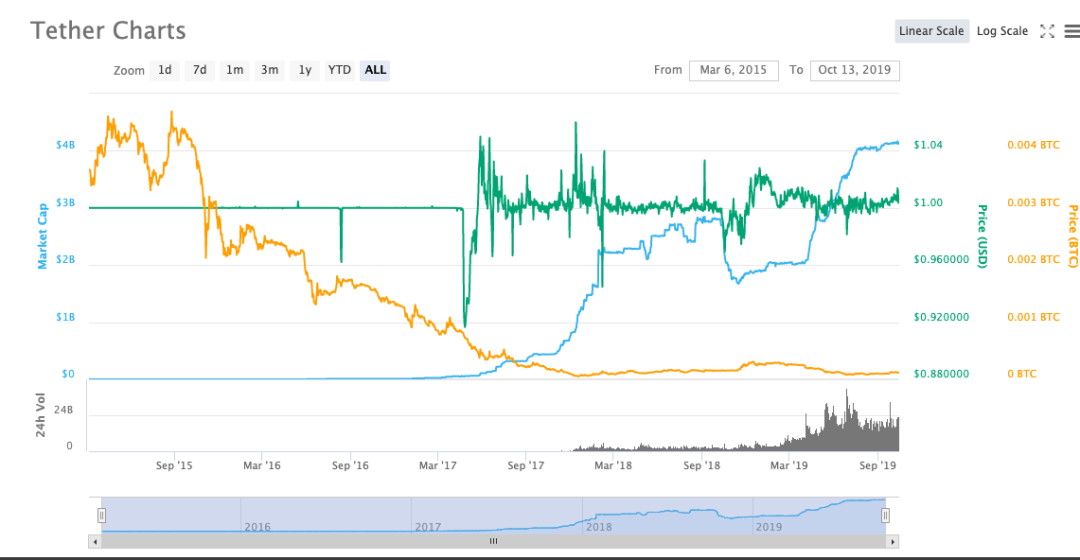Click the $4B market cap label
This screenshot has width=1080, height=560.
65,145
